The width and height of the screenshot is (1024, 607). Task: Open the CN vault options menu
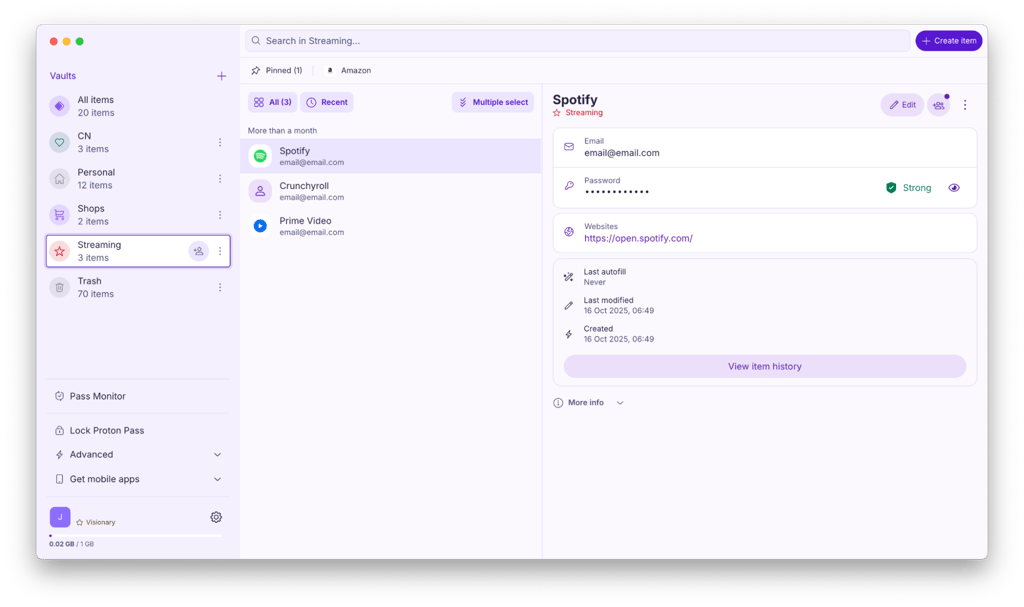tap(220, 142)
